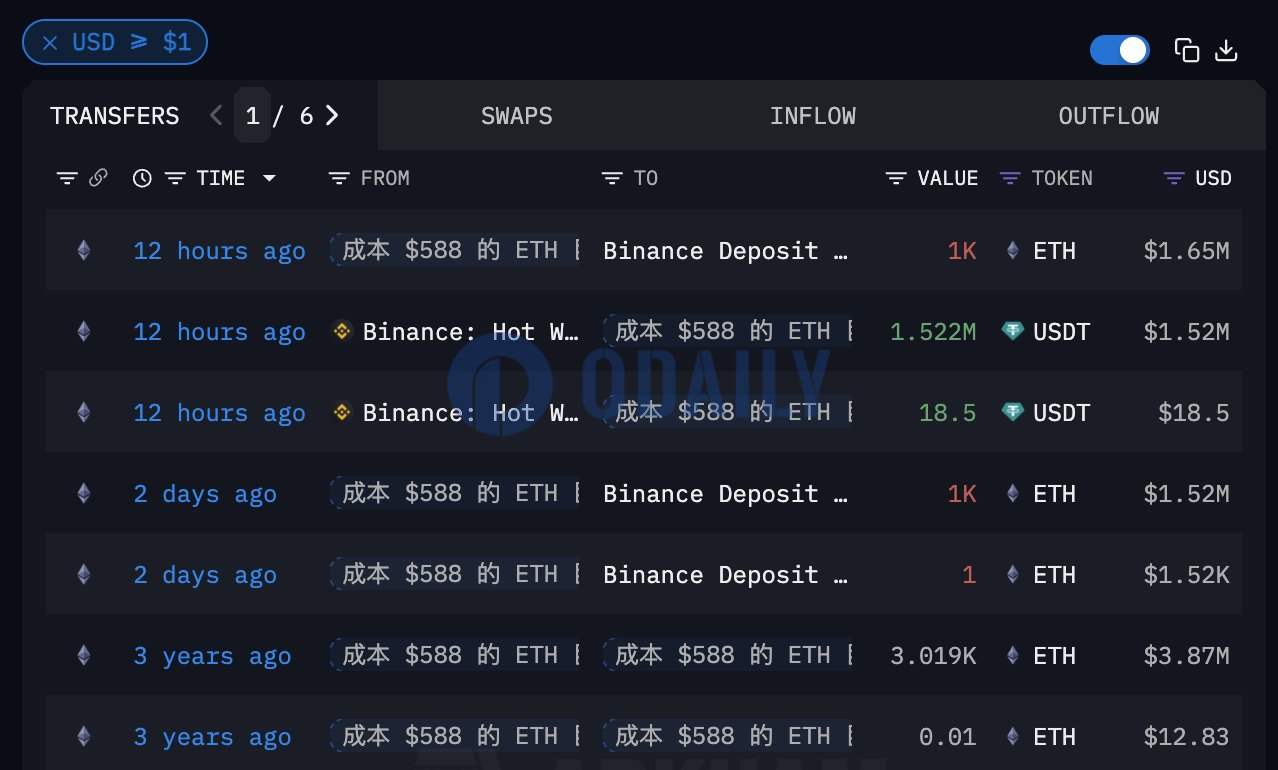The image size is (1278, 770).
Task: Select the USD amount $1.52K
Action: click(1186, 574)
